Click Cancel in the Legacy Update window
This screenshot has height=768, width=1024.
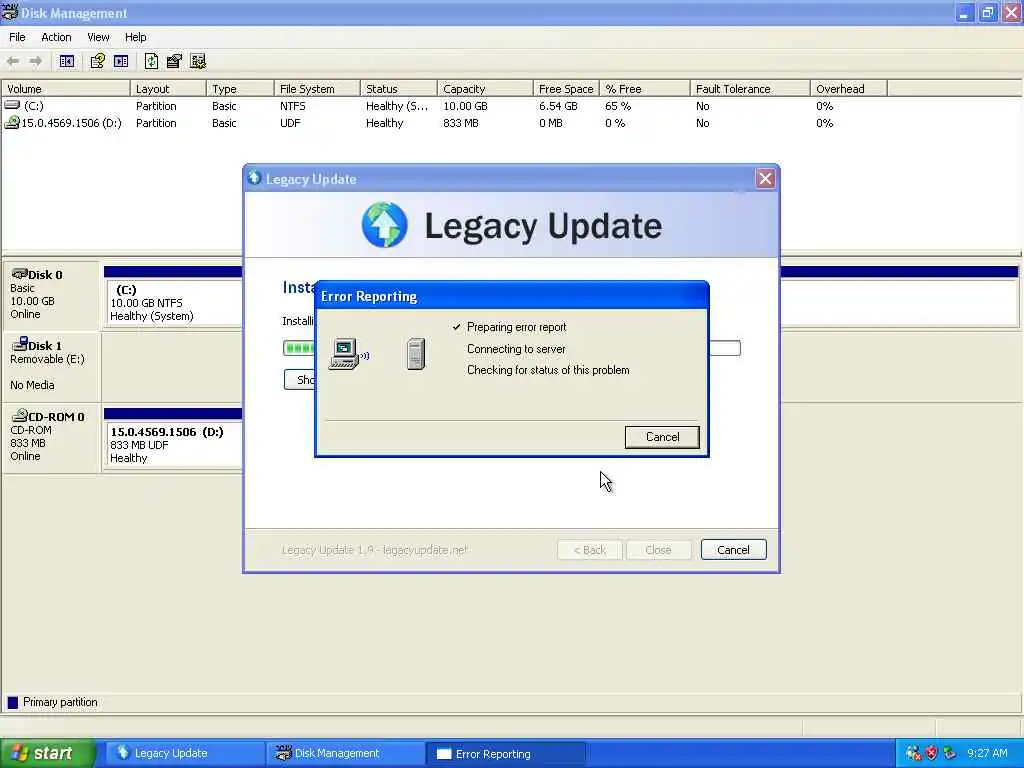pyautogui.click(x=733, y=550)
